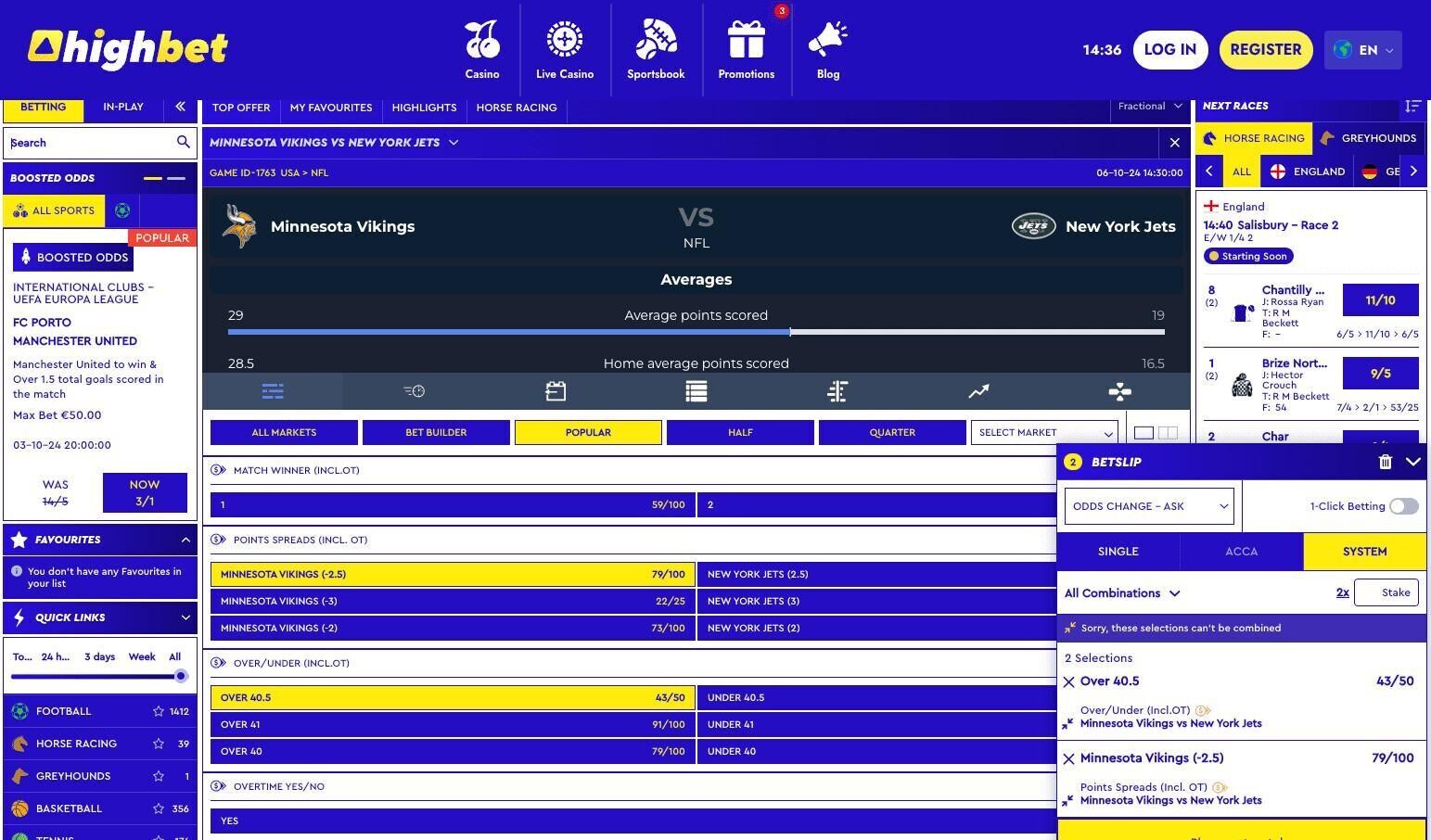Image resolution: width=1431 pixels, height=840 pixels.
Task: Open the Casino section cherry icon
Action: (482, 40)
